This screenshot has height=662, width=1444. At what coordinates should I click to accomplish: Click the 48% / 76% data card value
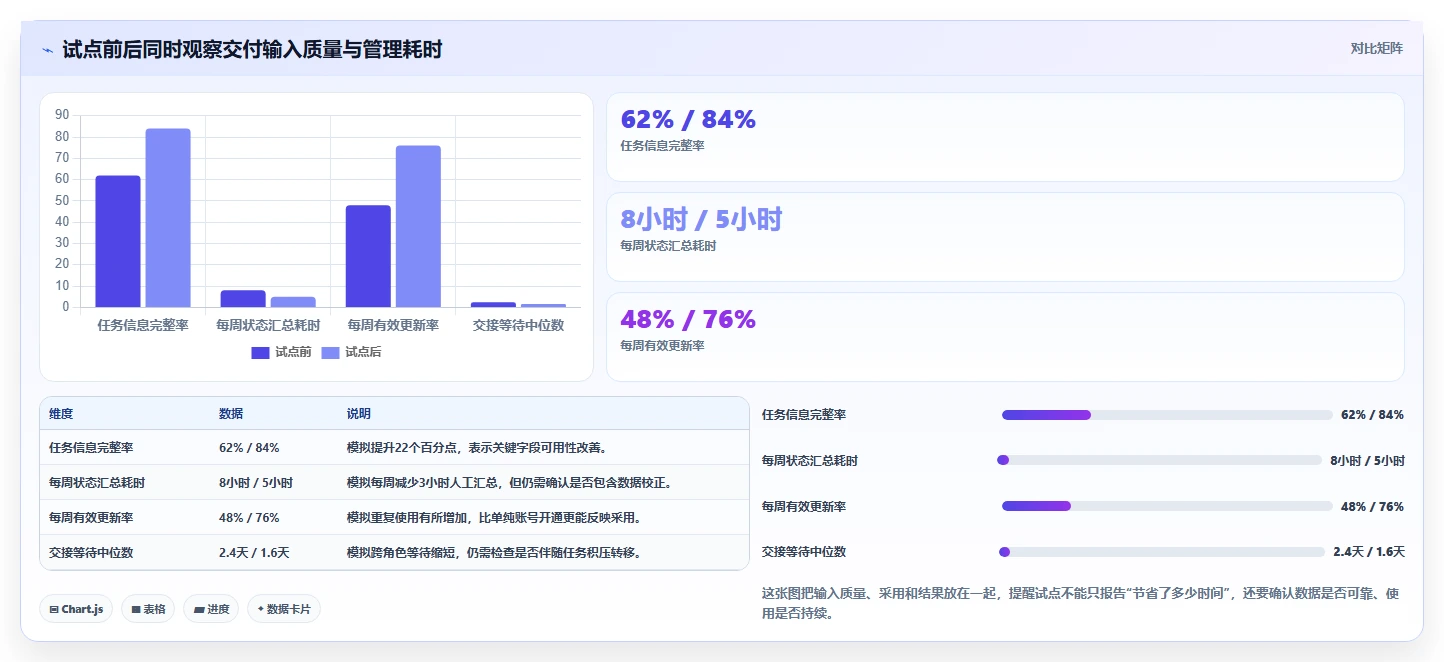point(688,320)
